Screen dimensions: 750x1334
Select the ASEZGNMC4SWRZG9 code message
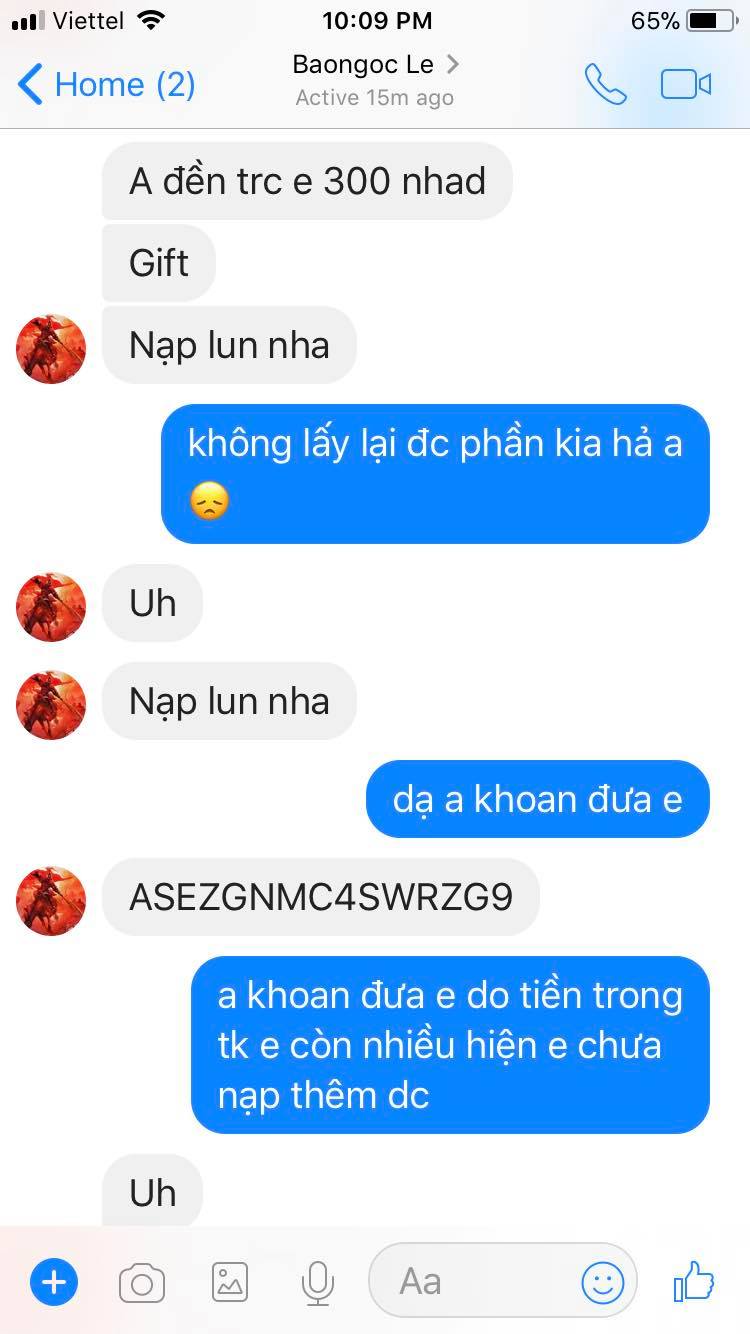[x=321, y=897]
